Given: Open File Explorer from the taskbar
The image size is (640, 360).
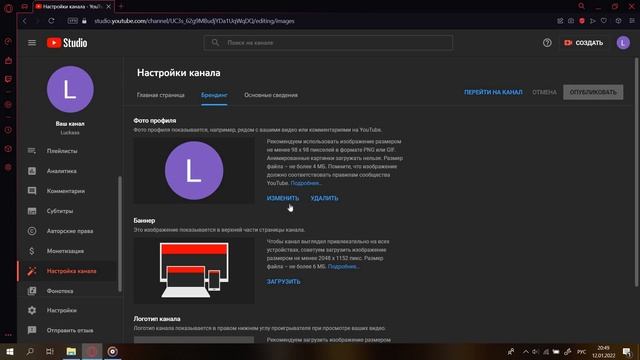Looking at the screenshot, I should (71, 351).
